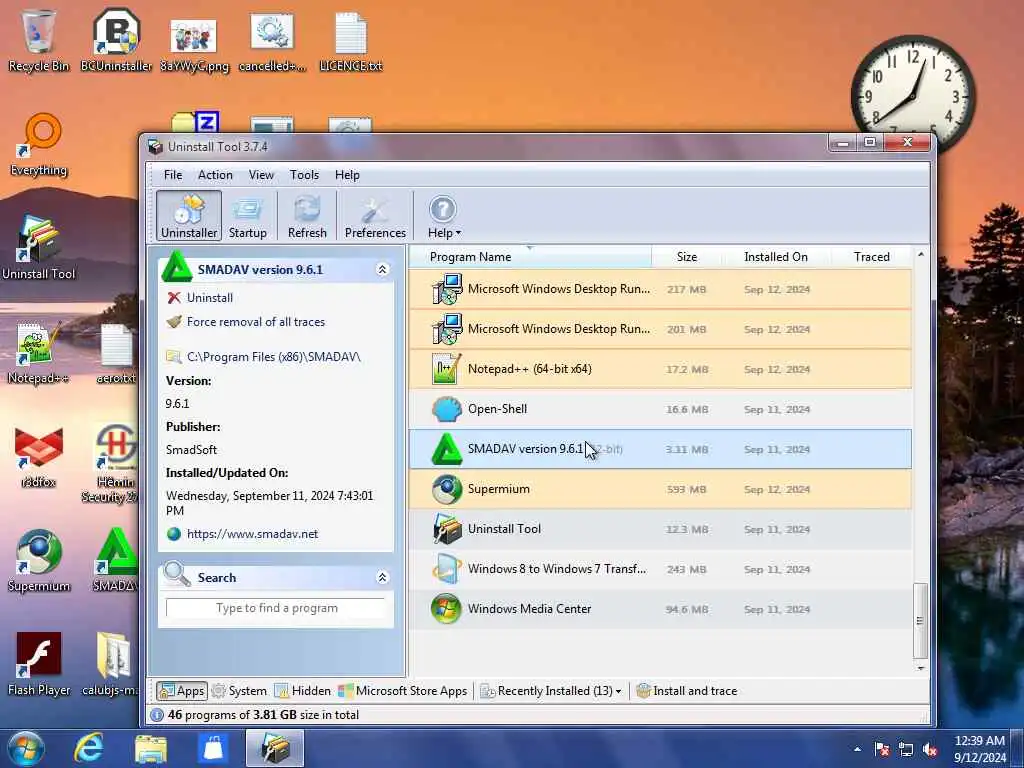Open the C:\Program Files (x86)\SMADAV\ folder link
The width and height of the screenshot is (1024, 768).
pos(274,357)
